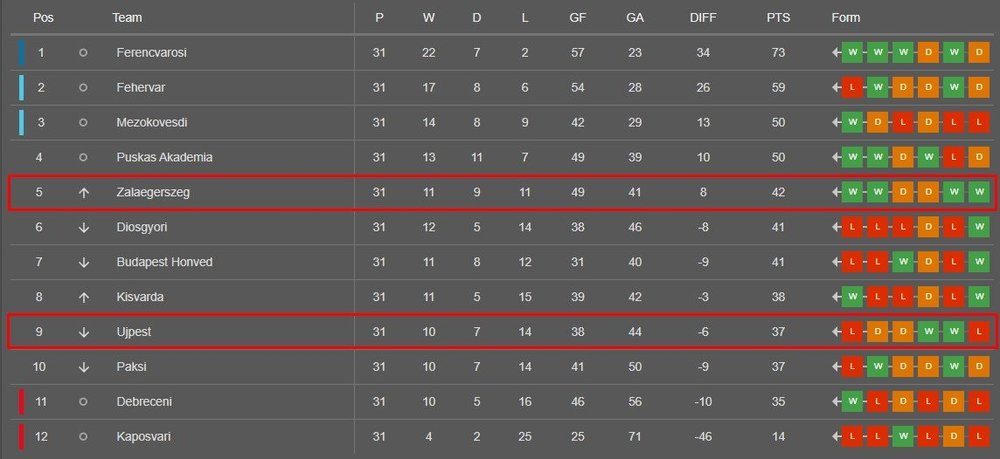Click the down arrow next to Diosgyori
The width and height of the screenshot is (1000, 459).
click(84, 227)
